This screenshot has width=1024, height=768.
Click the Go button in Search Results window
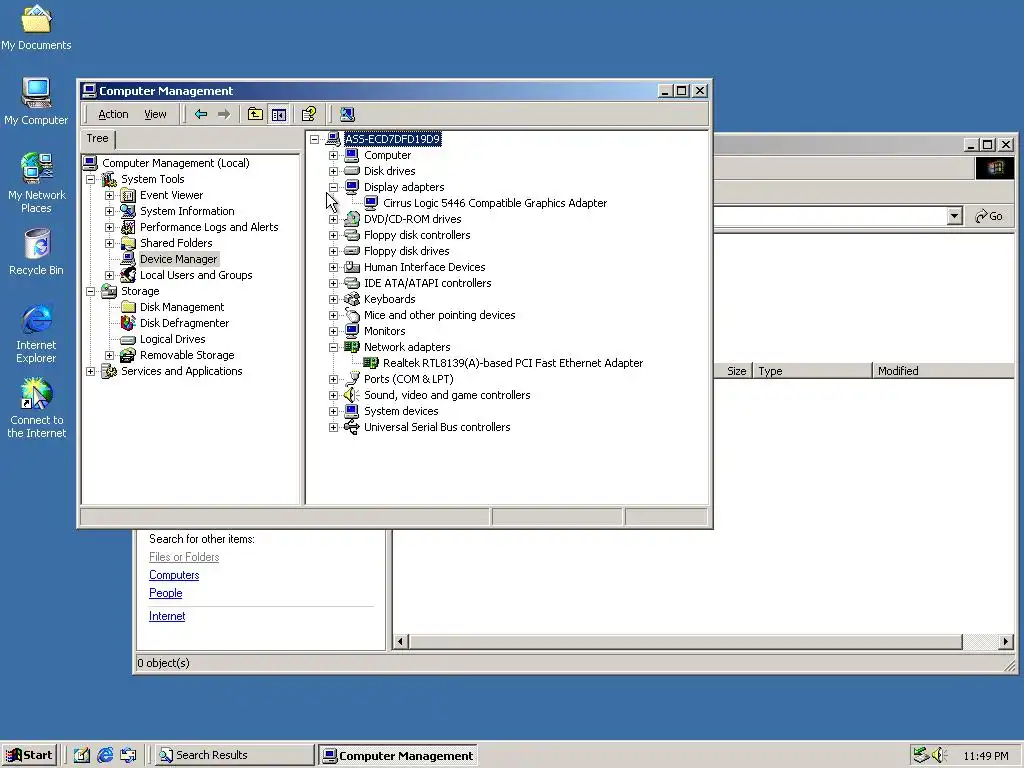click(989, 216)
